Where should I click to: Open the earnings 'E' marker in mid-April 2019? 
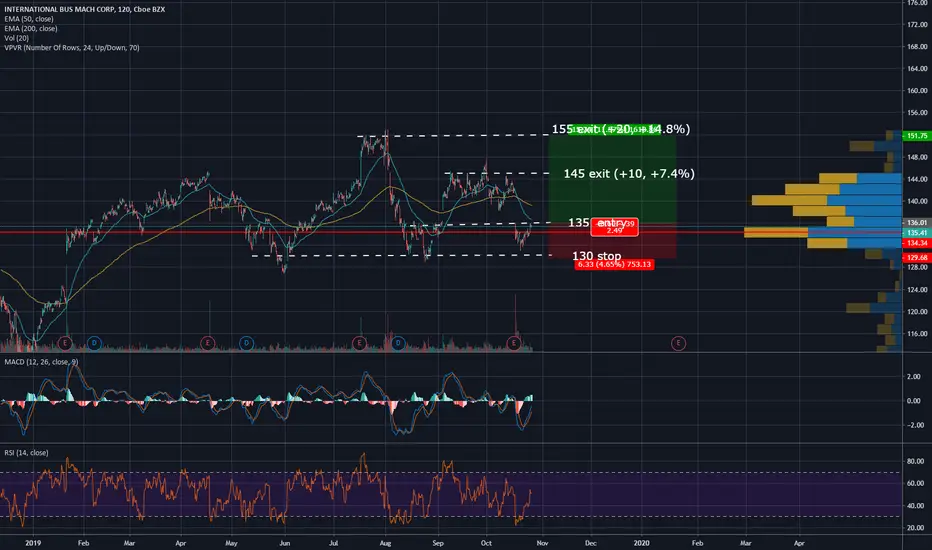pos(207,343)
